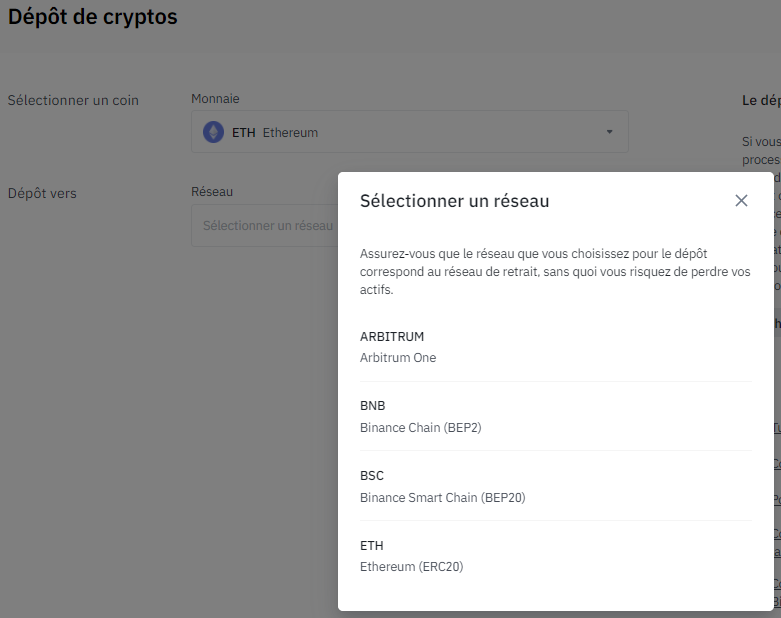Select ETH Ethereum (ERC20) network option
This screenshot has height=618, width=781.
(x=555, y=556)
